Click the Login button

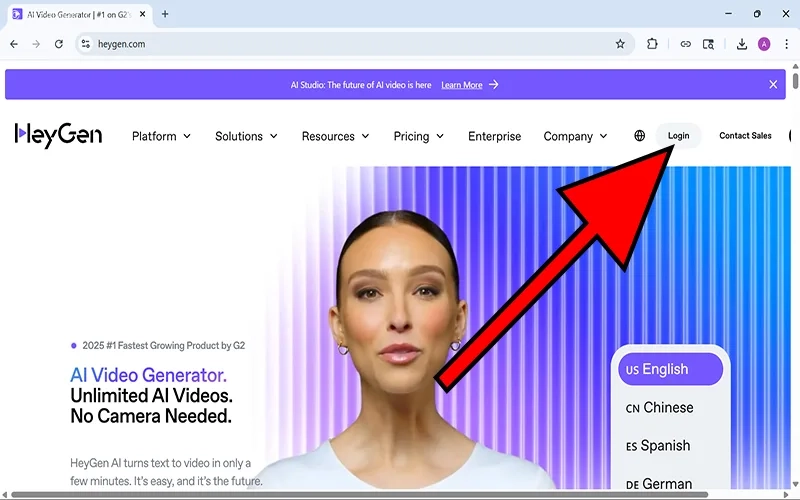tap(678, 136)
